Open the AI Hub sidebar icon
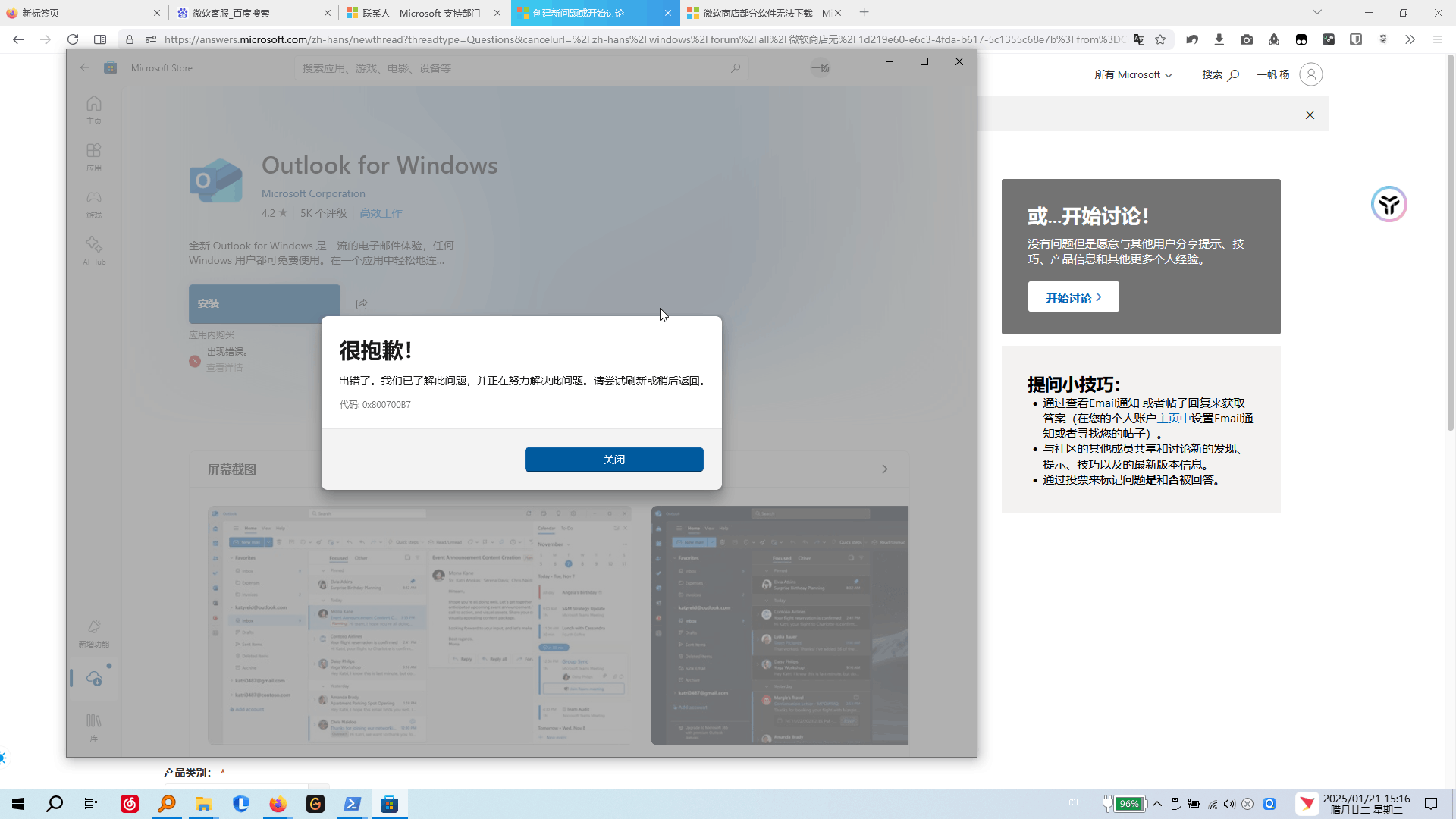Viewport: 1456px width, 819px height. tap(94, 250)
